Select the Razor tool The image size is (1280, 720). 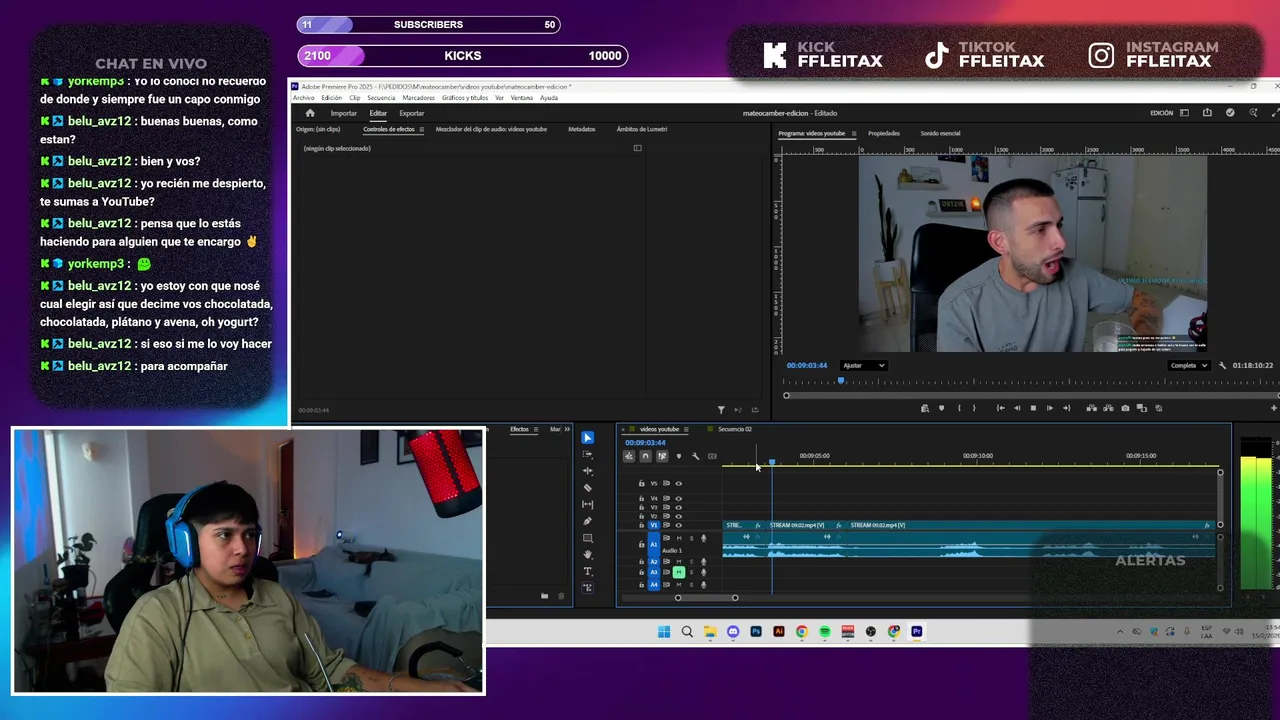point(588,488)
